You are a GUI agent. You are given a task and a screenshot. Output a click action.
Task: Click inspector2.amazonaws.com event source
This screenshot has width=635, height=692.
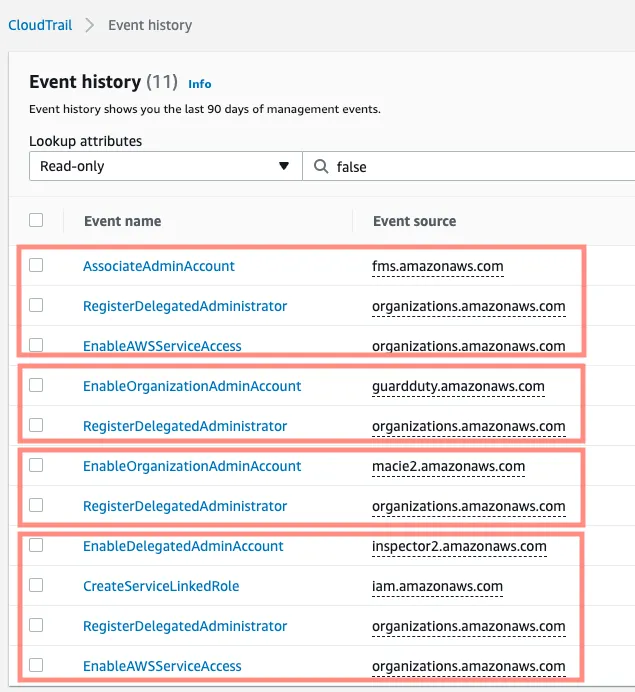[x=459, y=546]
